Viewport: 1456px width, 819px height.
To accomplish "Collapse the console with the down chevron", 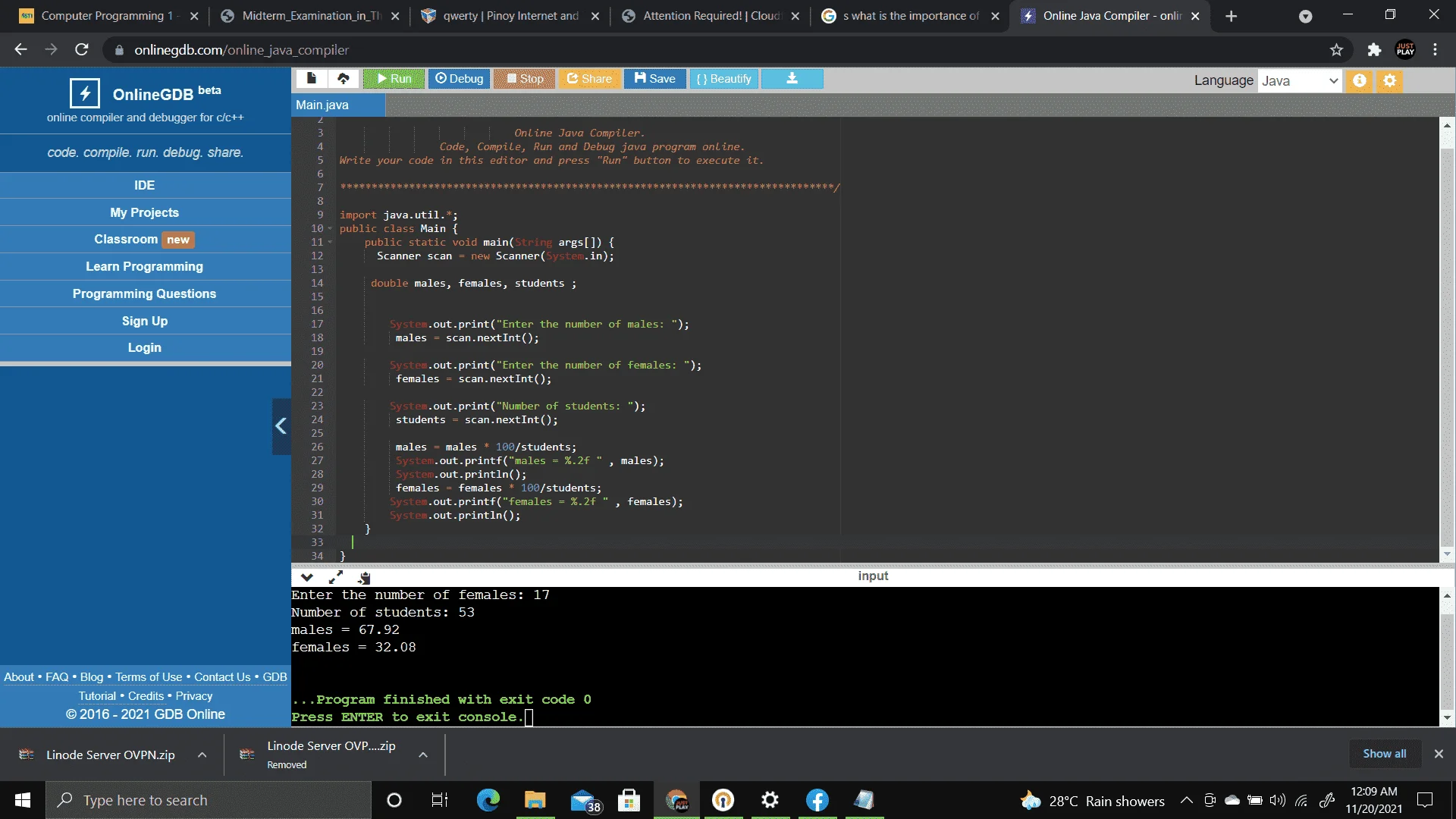I will [307, 577].
